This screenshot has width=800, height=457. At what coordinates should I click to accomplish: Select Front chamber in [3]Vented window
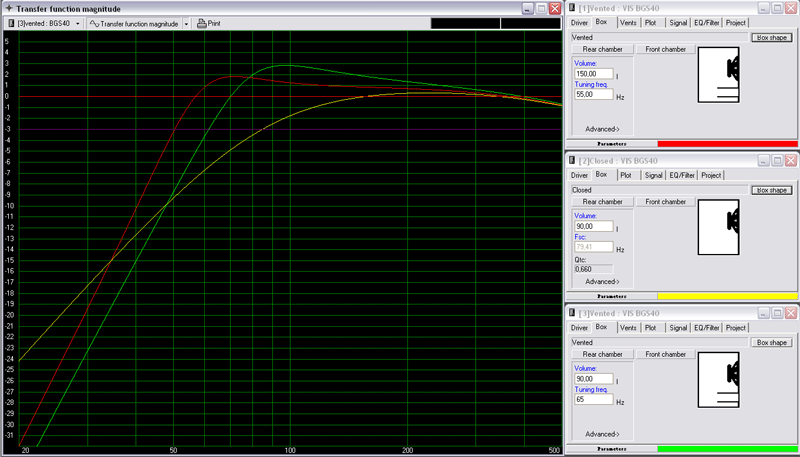pyautogui.click(x=665, y=354)
